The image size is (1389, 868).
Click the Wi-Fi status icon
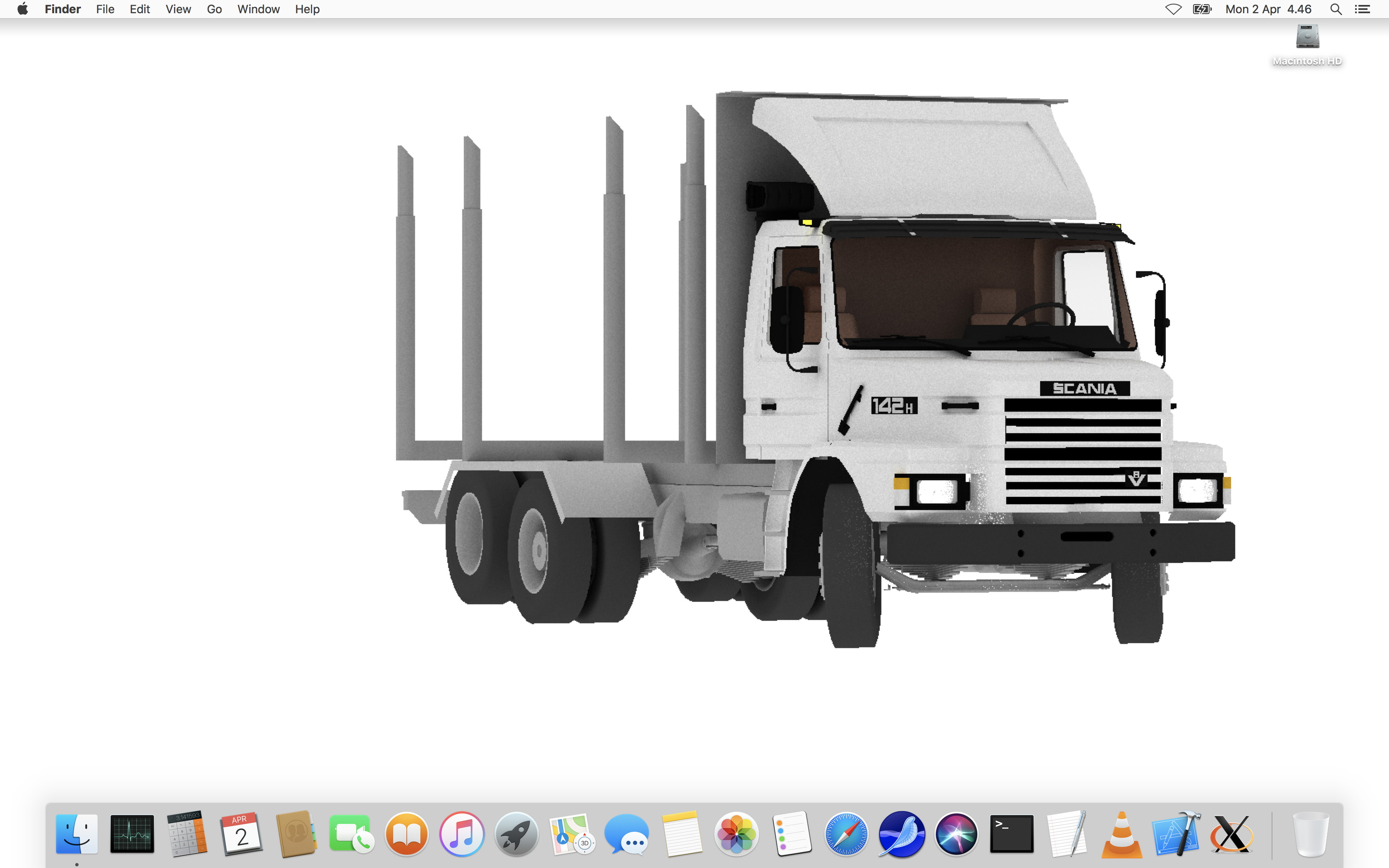(x=1173, y=9)
